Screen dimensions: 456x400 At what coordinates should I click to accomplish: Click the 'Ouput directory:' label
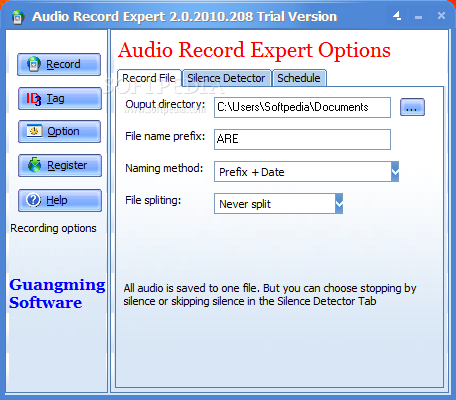pos(165,105)
